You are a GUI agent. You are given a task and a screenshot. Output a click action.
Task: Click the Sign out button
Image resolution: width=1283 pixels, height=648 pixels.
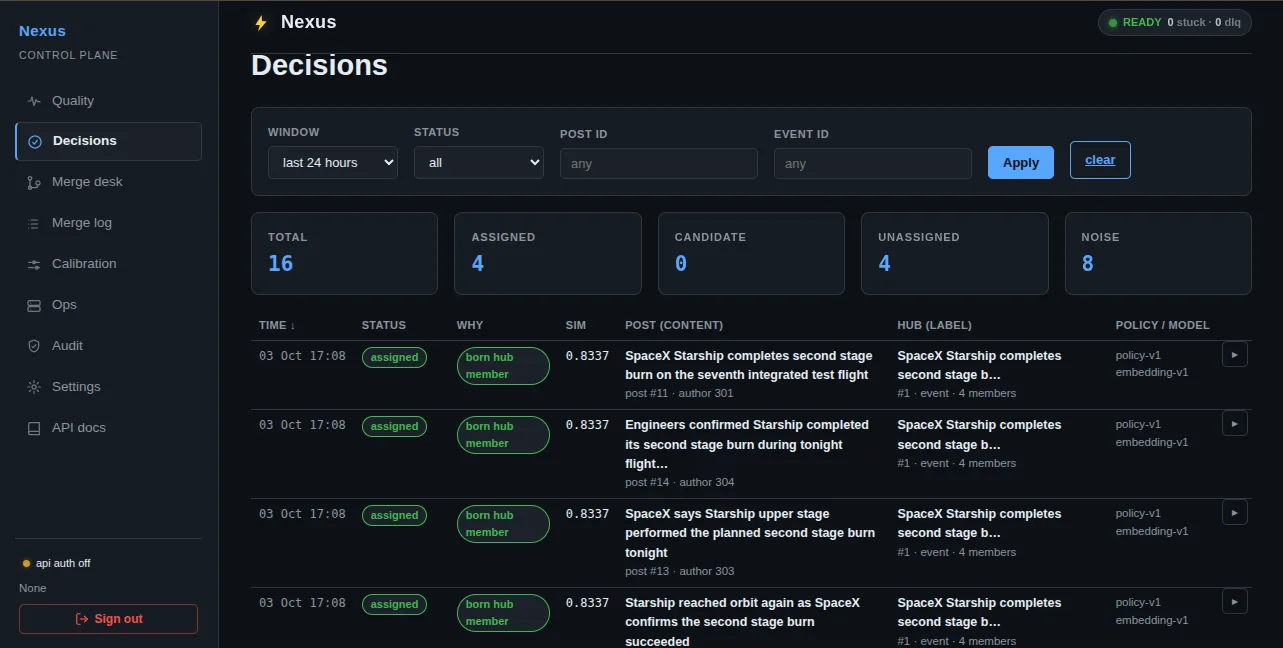point(108,619)
